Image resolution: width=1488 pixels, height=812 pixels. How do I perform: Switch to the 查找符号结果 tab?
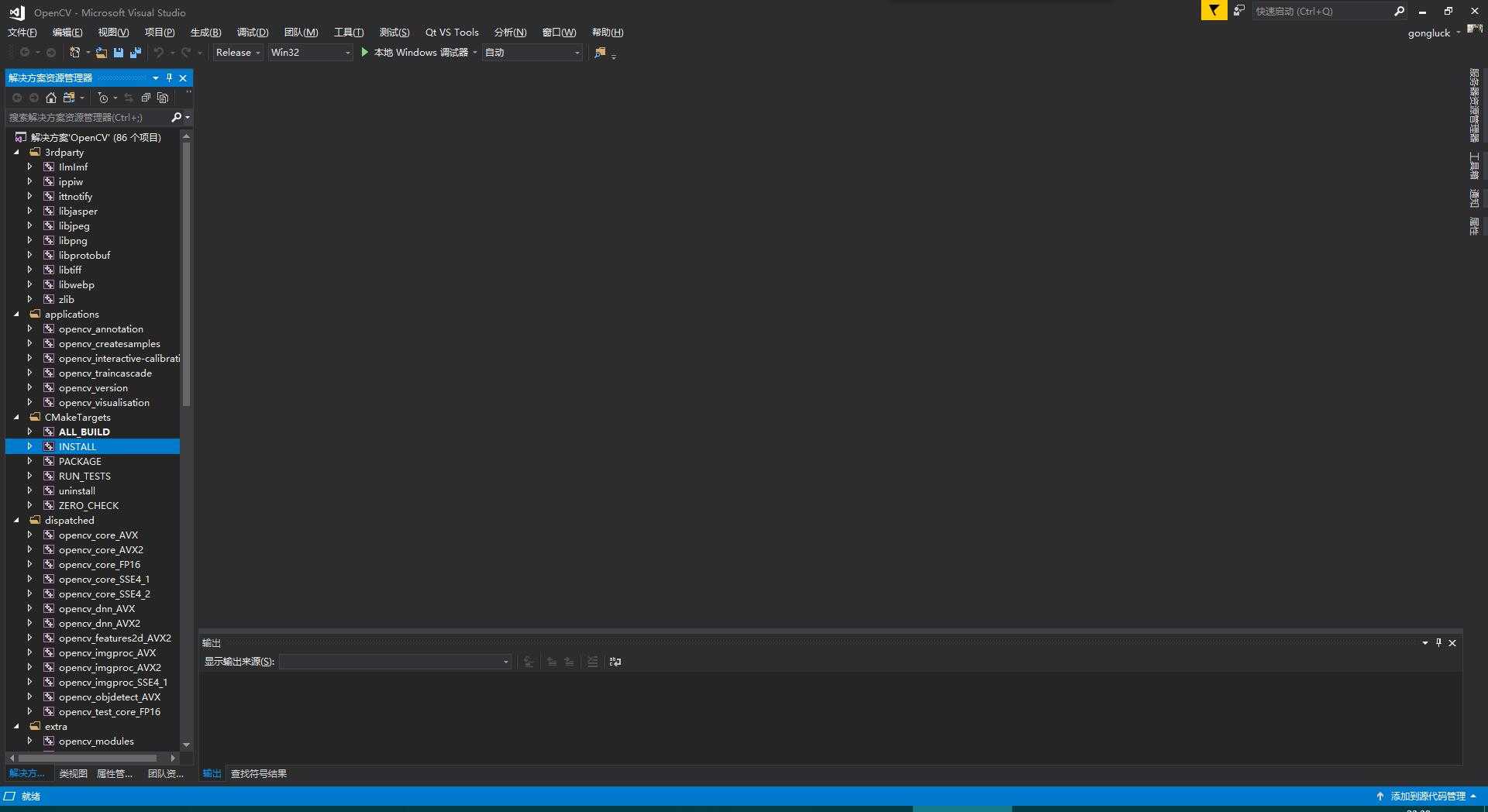259,773
